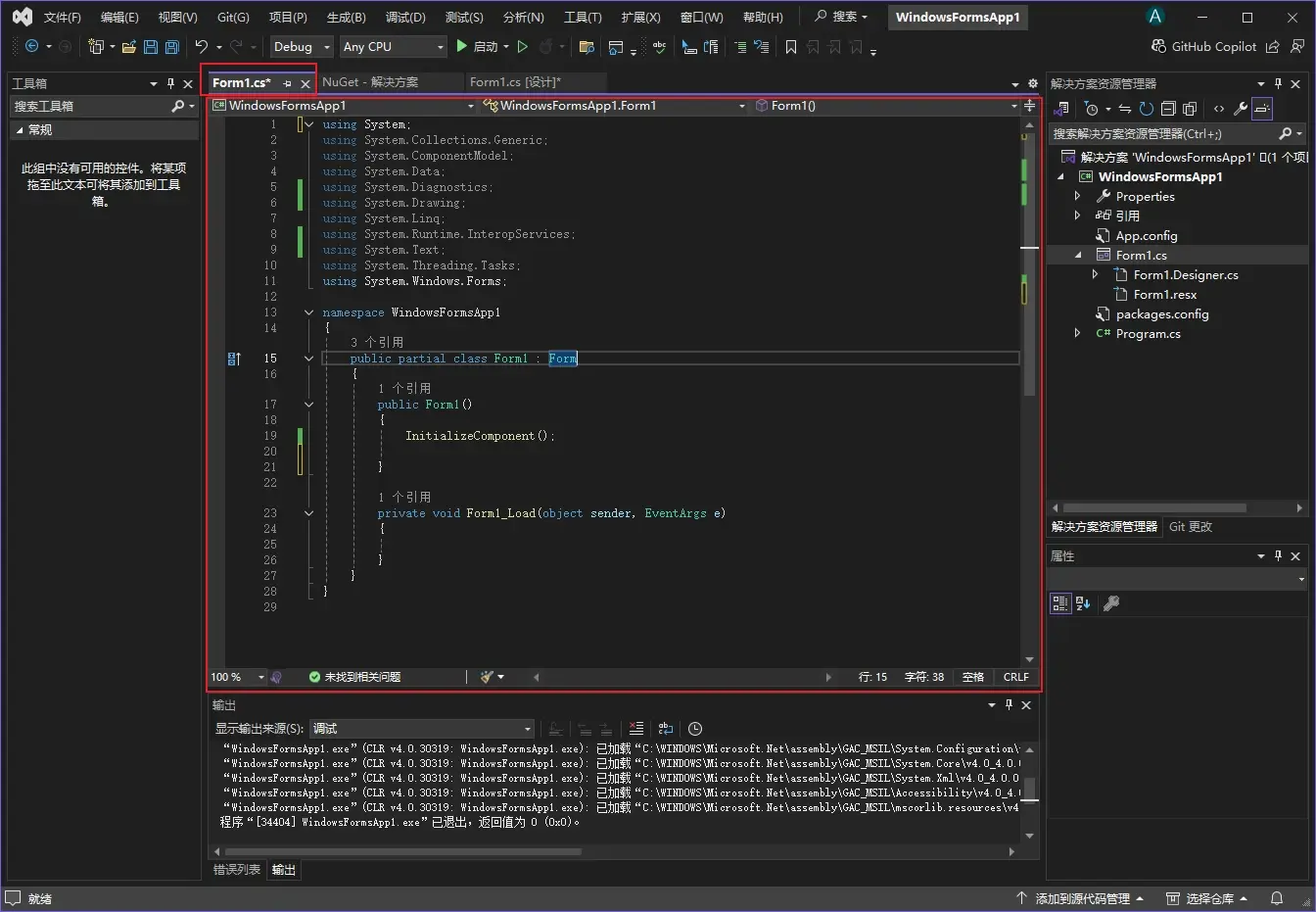Click the Output panel horizontal scrollbar
1316x912 pixels.
[x=401, y=852]
